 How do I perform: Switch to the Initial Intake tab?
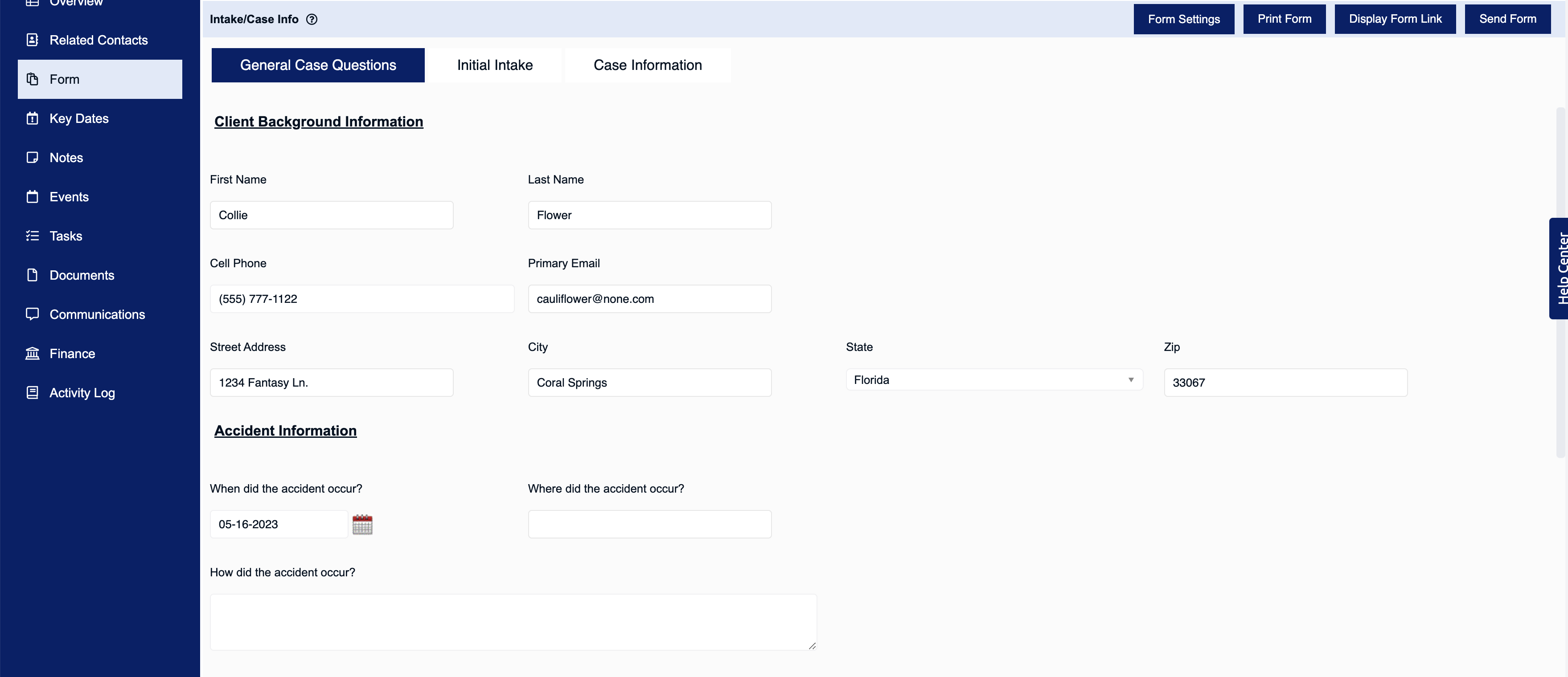(x=494, y=65)
